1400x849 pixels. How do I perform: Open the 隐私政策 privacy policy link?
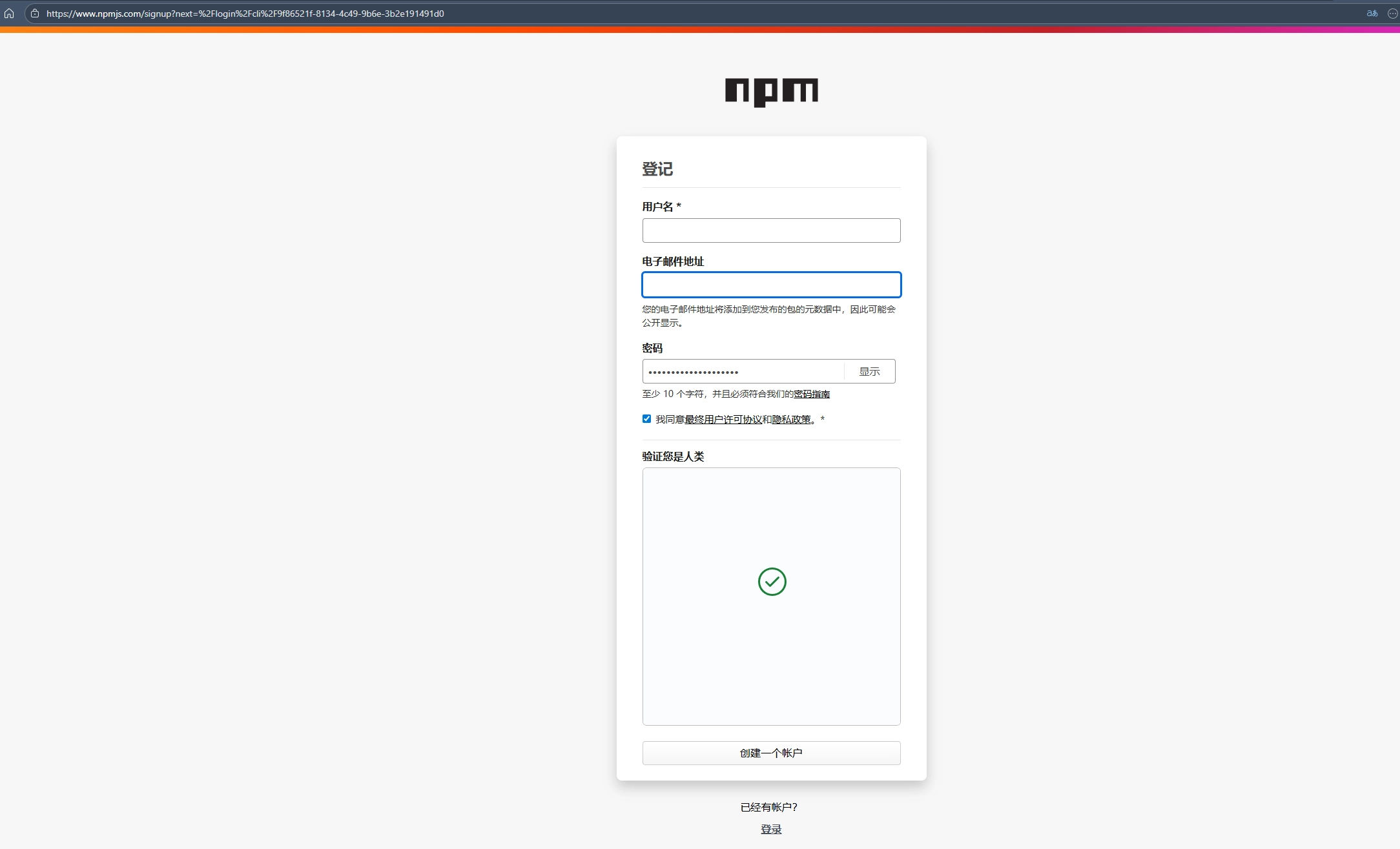(x=792, y=420)
